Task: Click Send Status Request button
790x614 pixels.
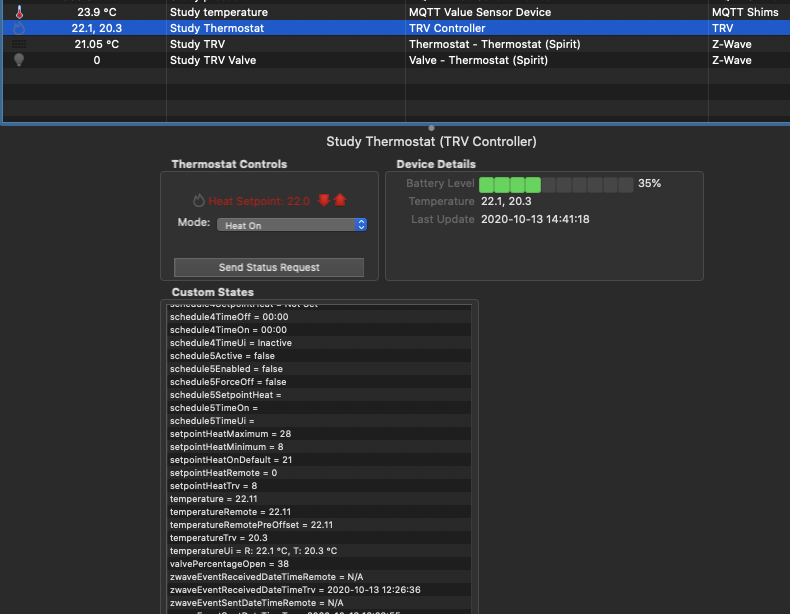Action: point(269,267)
